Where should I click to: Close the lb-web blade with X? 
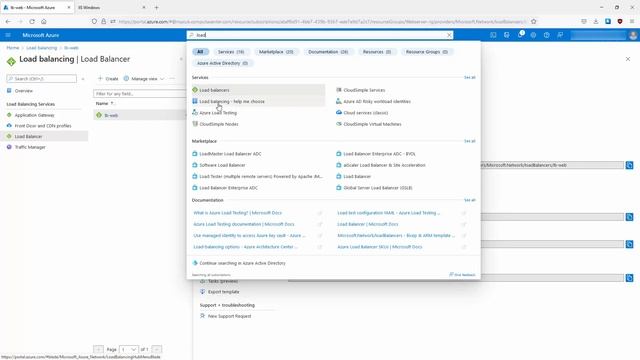point(628,59)
